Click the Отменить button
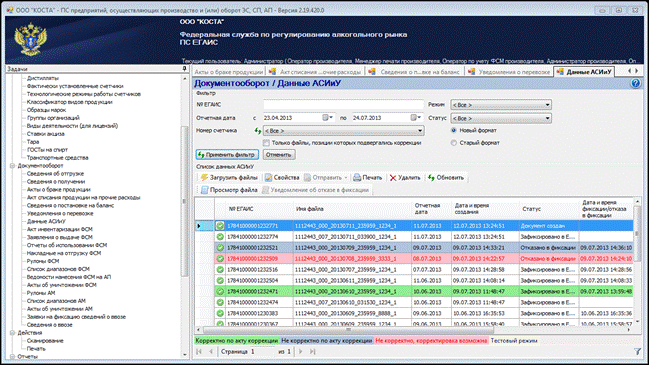This screenshot has height=365, width=649. click(279, 155)
